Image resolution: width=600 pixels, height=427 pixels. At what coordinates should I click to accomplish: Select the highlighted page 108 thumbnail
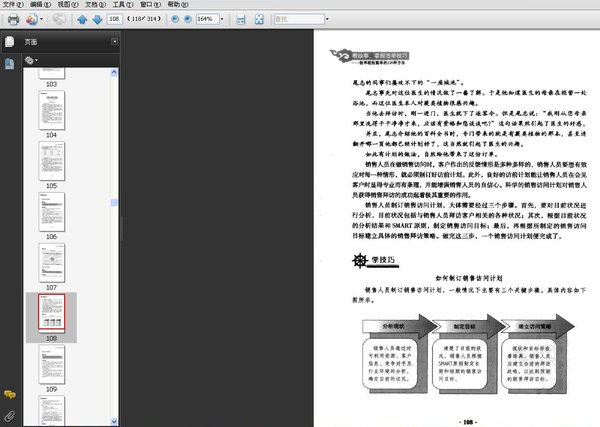coord(52,312)
